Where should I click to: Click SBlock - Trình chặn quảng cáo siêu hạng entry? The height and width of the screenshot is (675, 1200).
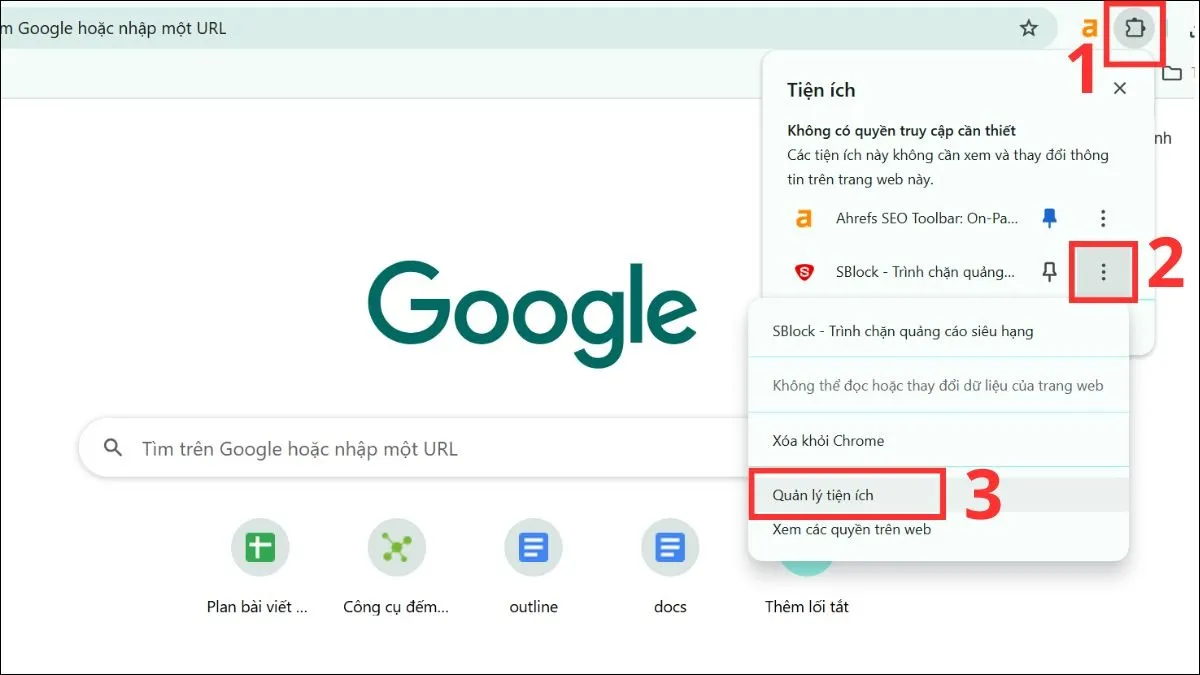coord(902,331)
